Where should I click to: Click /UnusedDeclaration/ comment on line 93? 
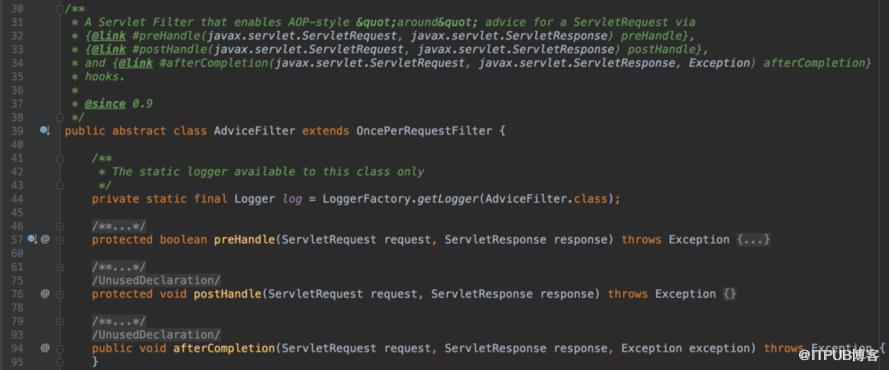pos(156,334)
